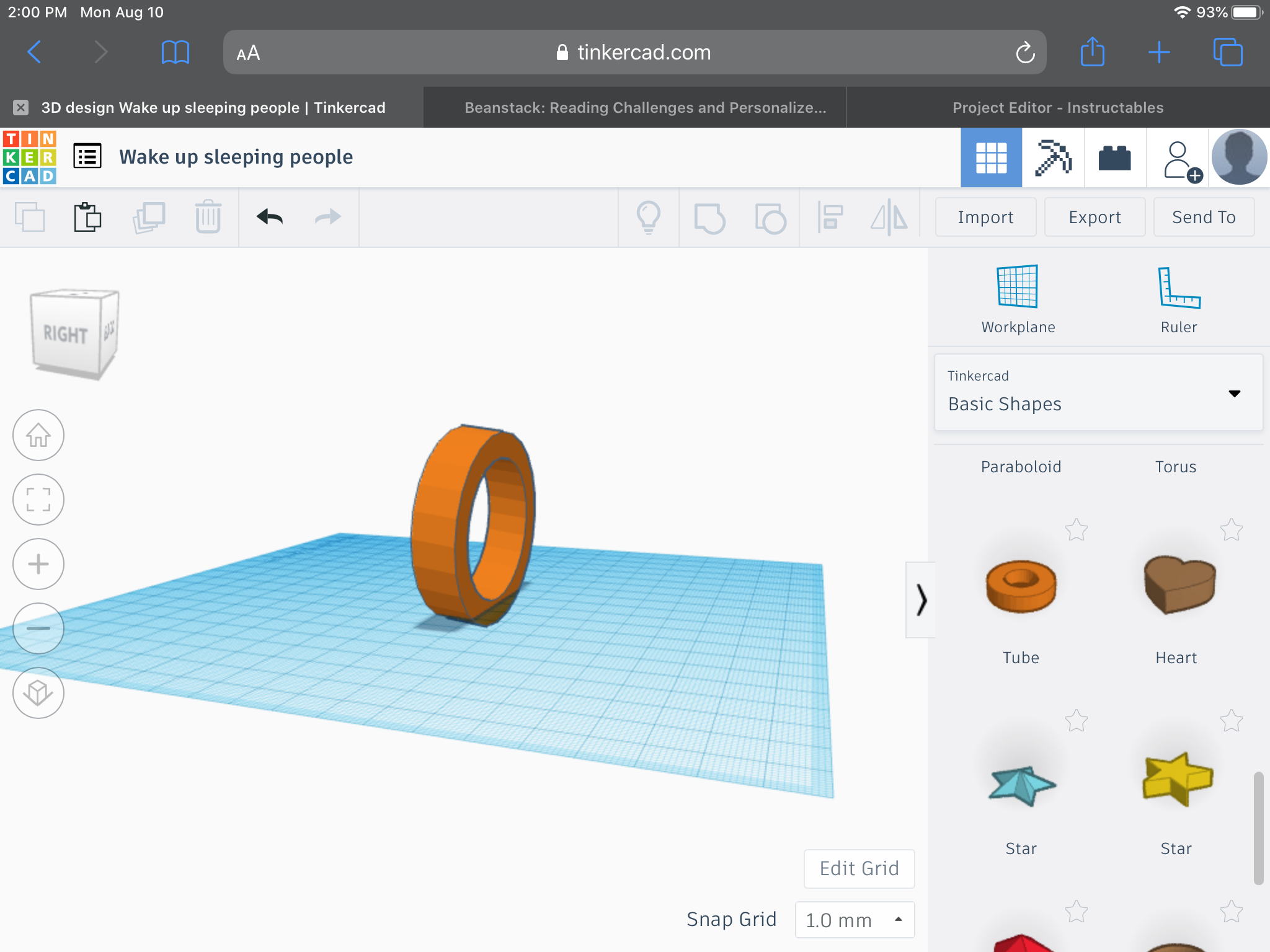Select the orange Tube shape

(1021, 586)
